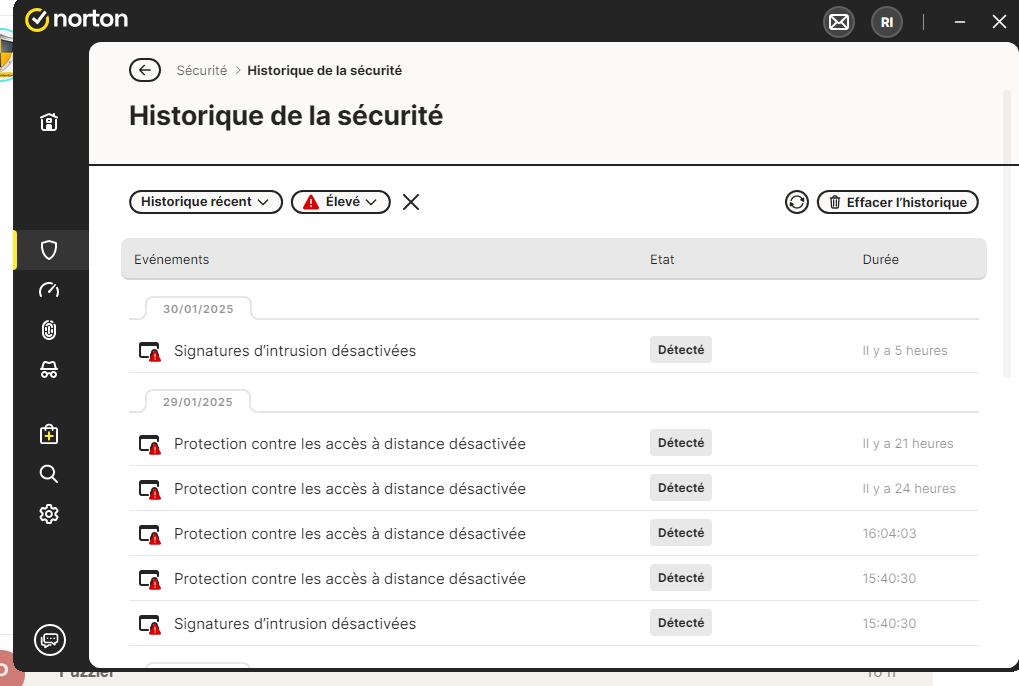Open the support chat bubble
1019x686 pixels.
[x=49, y=640]
